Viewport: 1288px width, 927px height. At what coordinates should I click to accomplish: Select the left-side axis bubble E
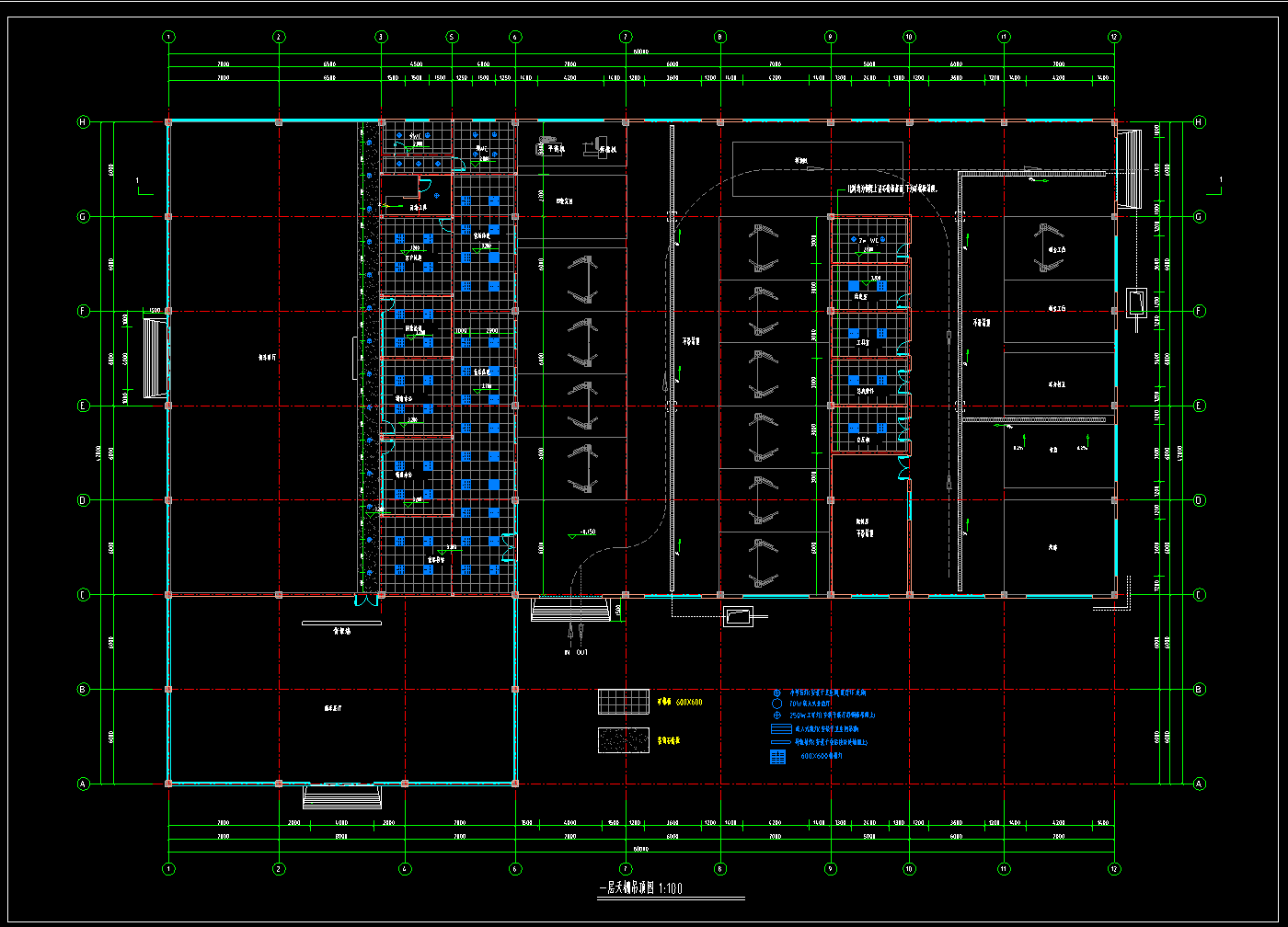pyautogui.click(x=83, y=406)
